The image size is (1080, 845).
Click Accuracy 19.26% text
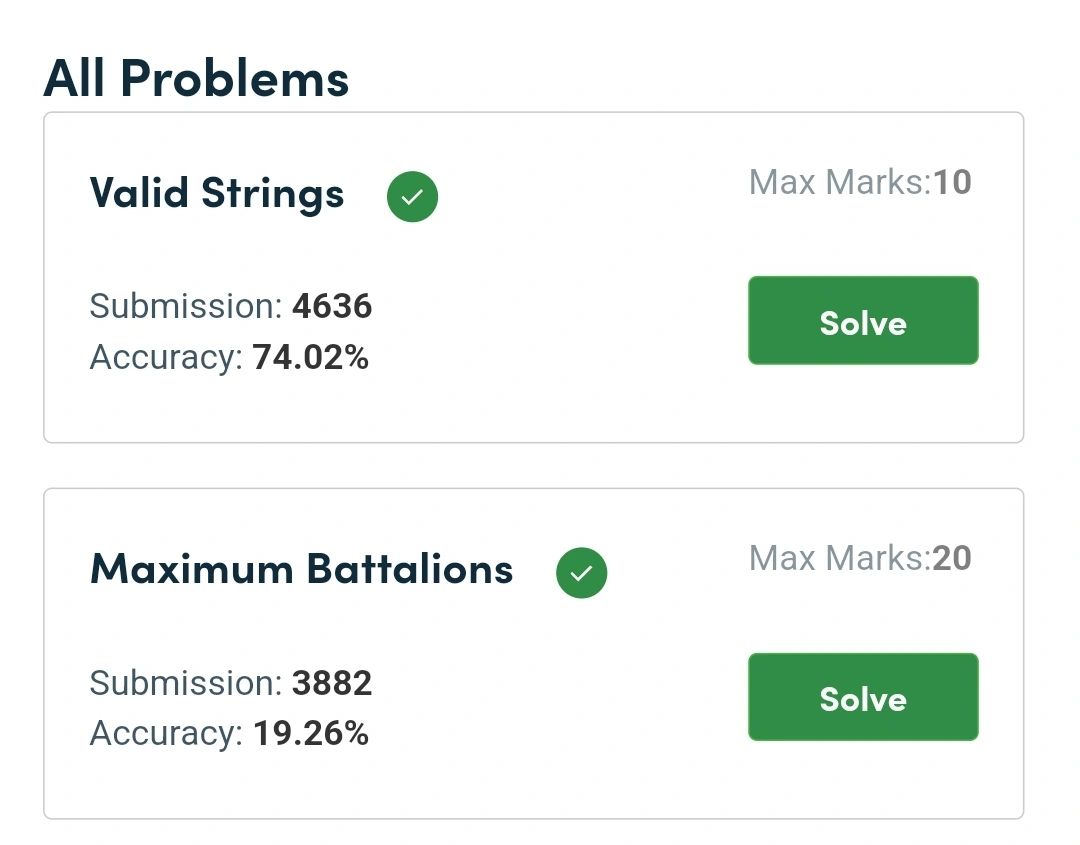click(229, 733)
